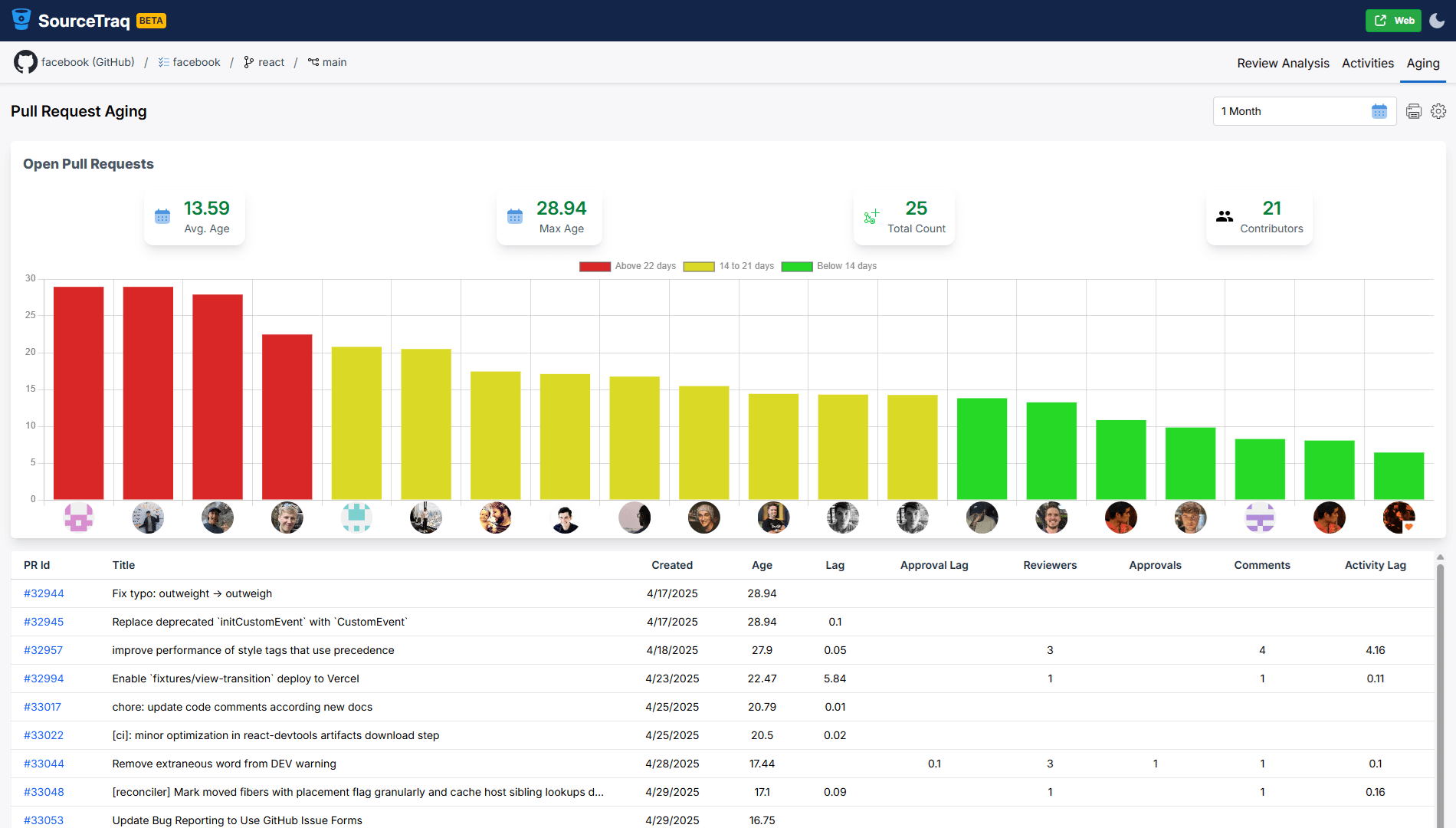The height and width of the screenshot is (828, 1456).
Task: Open the settings gear icon
Action: point(1438,112)
